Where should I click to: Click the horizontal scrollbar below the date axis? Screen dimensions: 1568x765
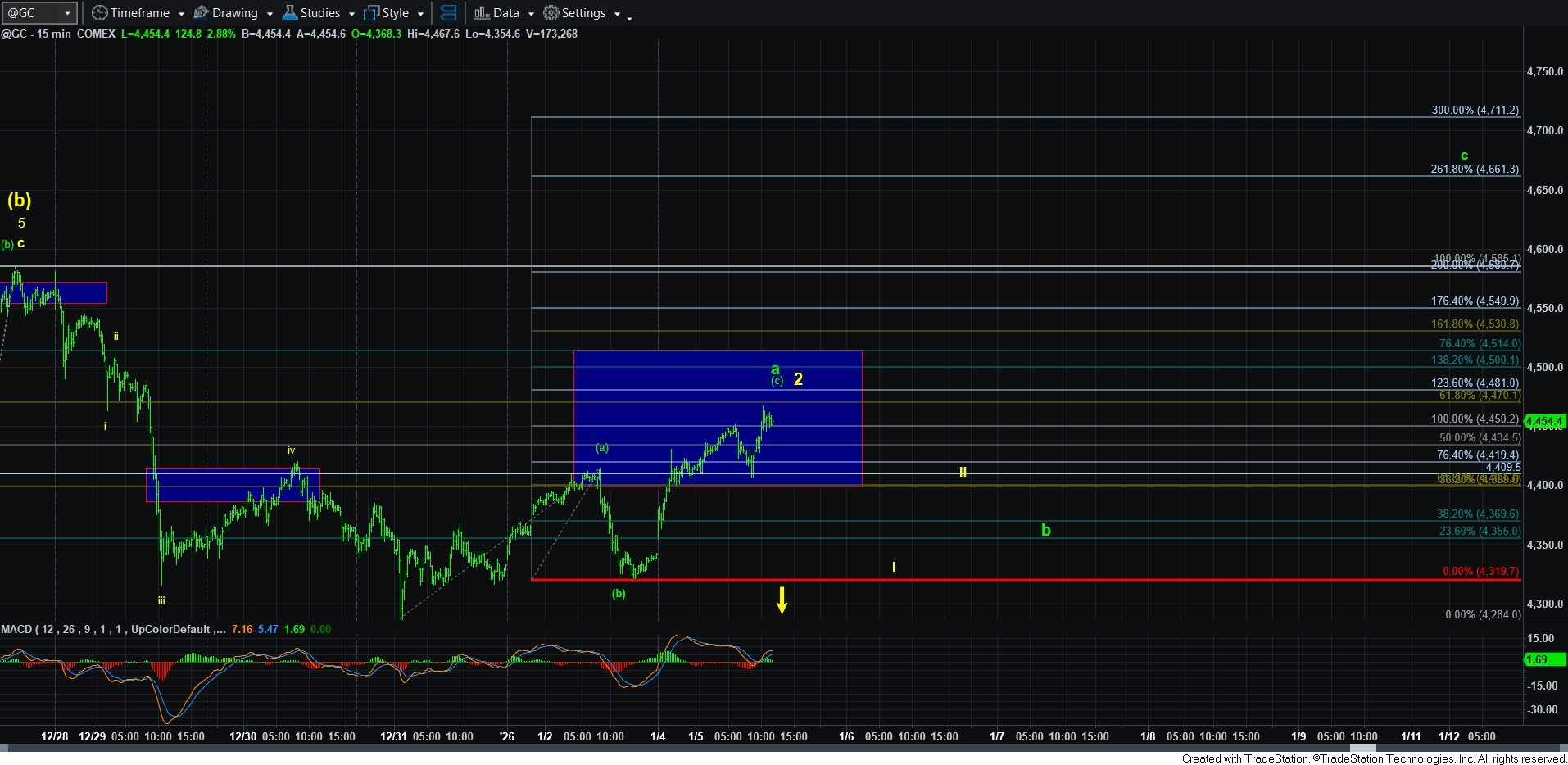pyautogui.click(x=737, y=748)
